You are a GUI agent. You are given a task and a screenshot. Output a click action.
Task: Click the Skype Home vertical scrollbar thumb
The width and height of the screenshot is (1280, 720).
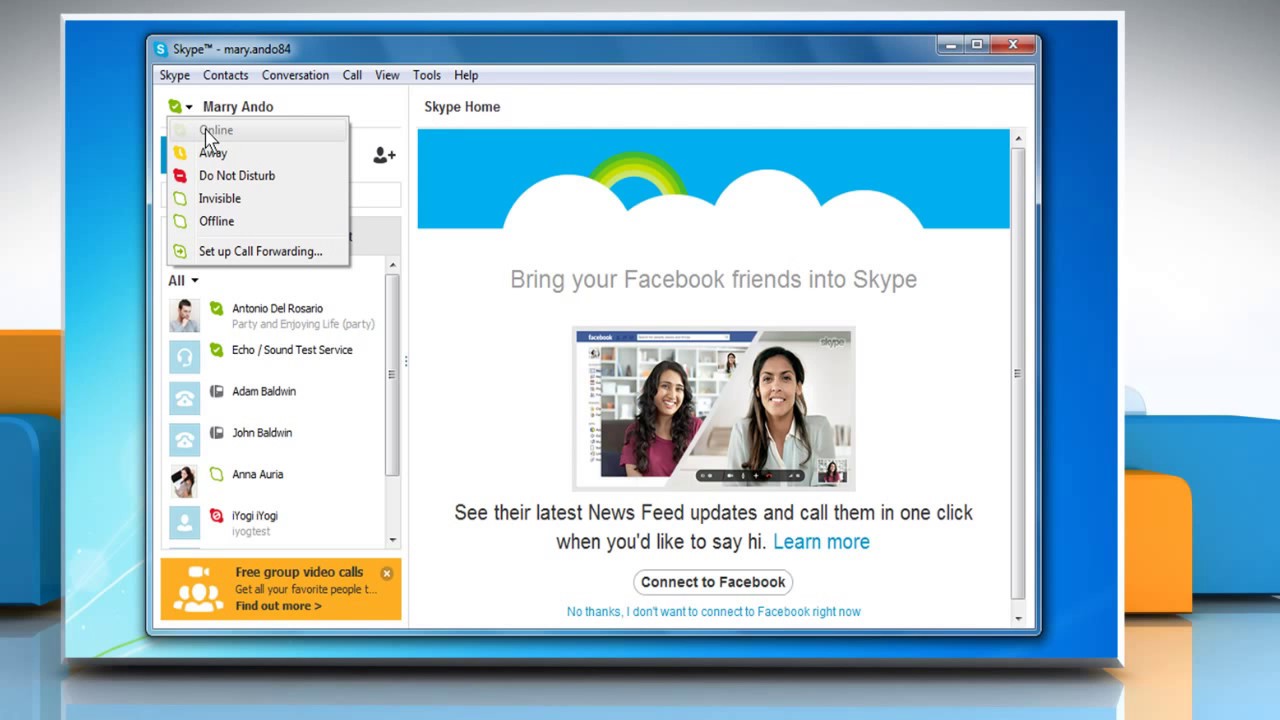pos(1018,373)
